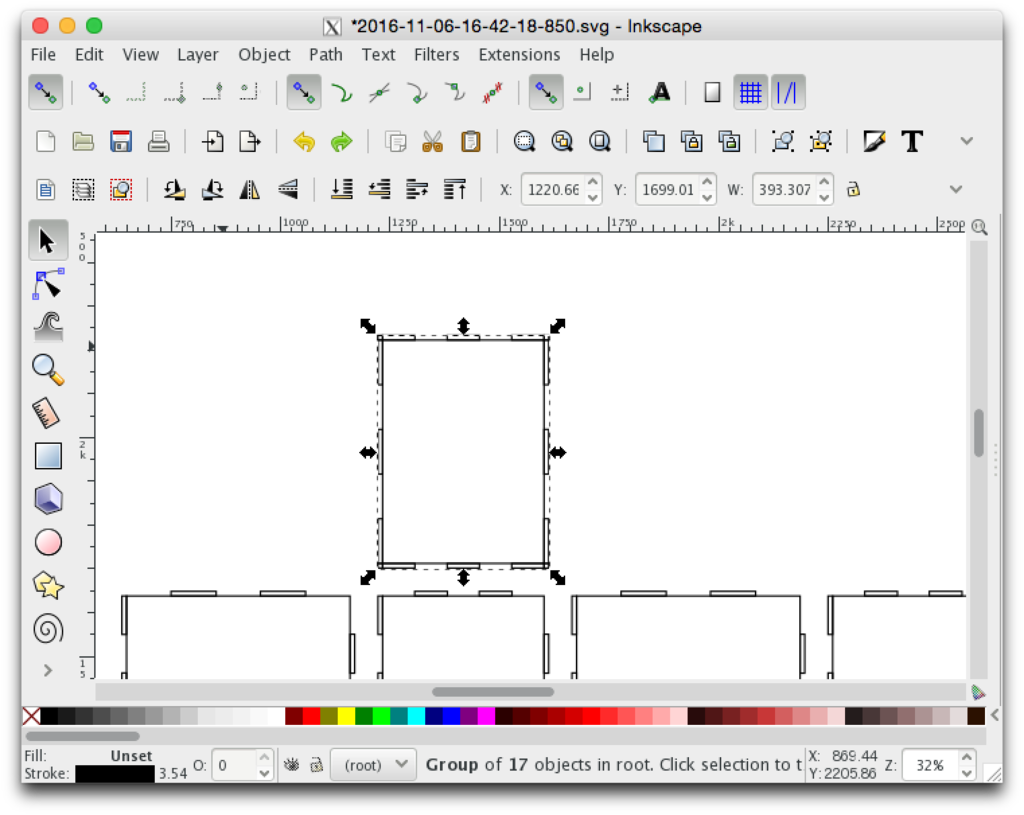Redo the last undone action
Screen dimensions: 1024x815
pos(342,141)
